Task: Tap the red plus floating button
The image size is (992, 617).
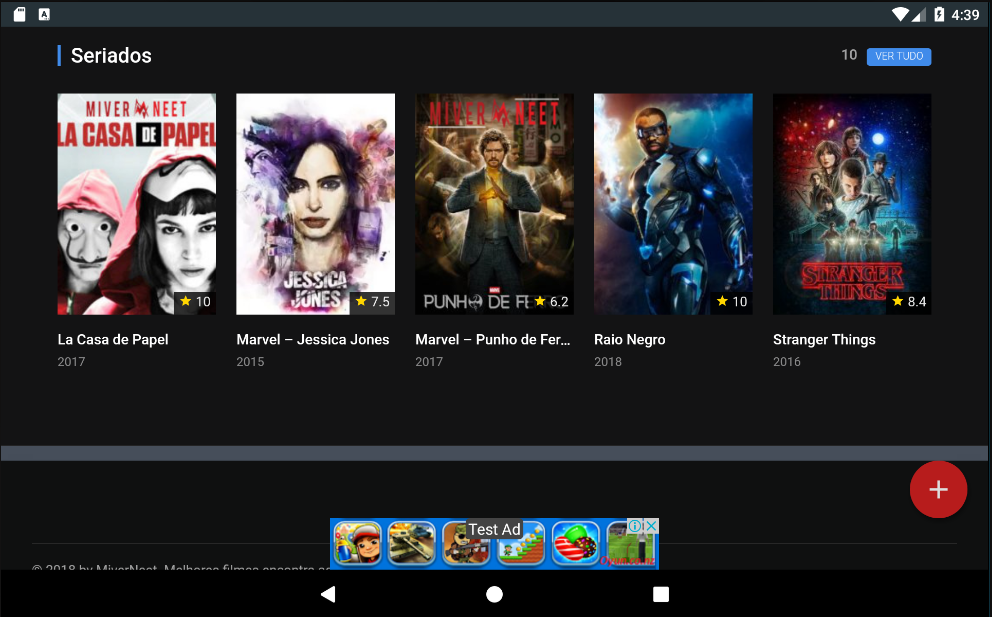Action: 938,489
